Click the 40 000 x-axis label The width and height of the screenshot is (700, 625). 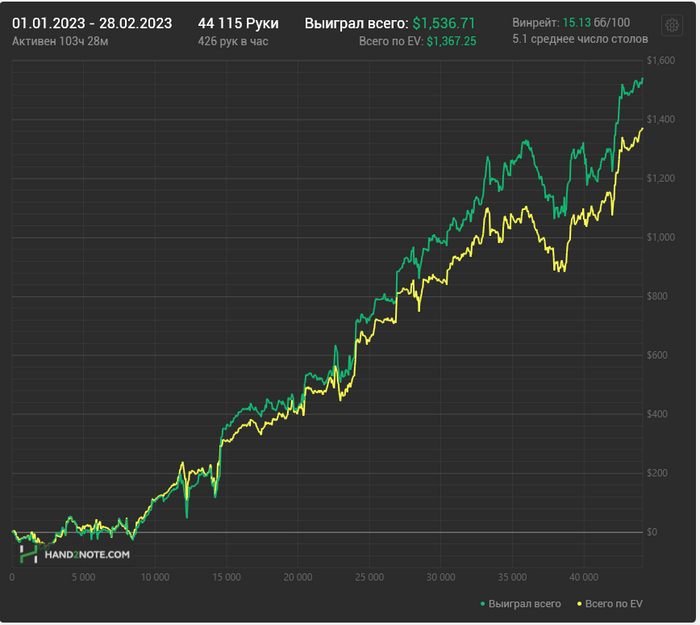[x=583, y=577]
